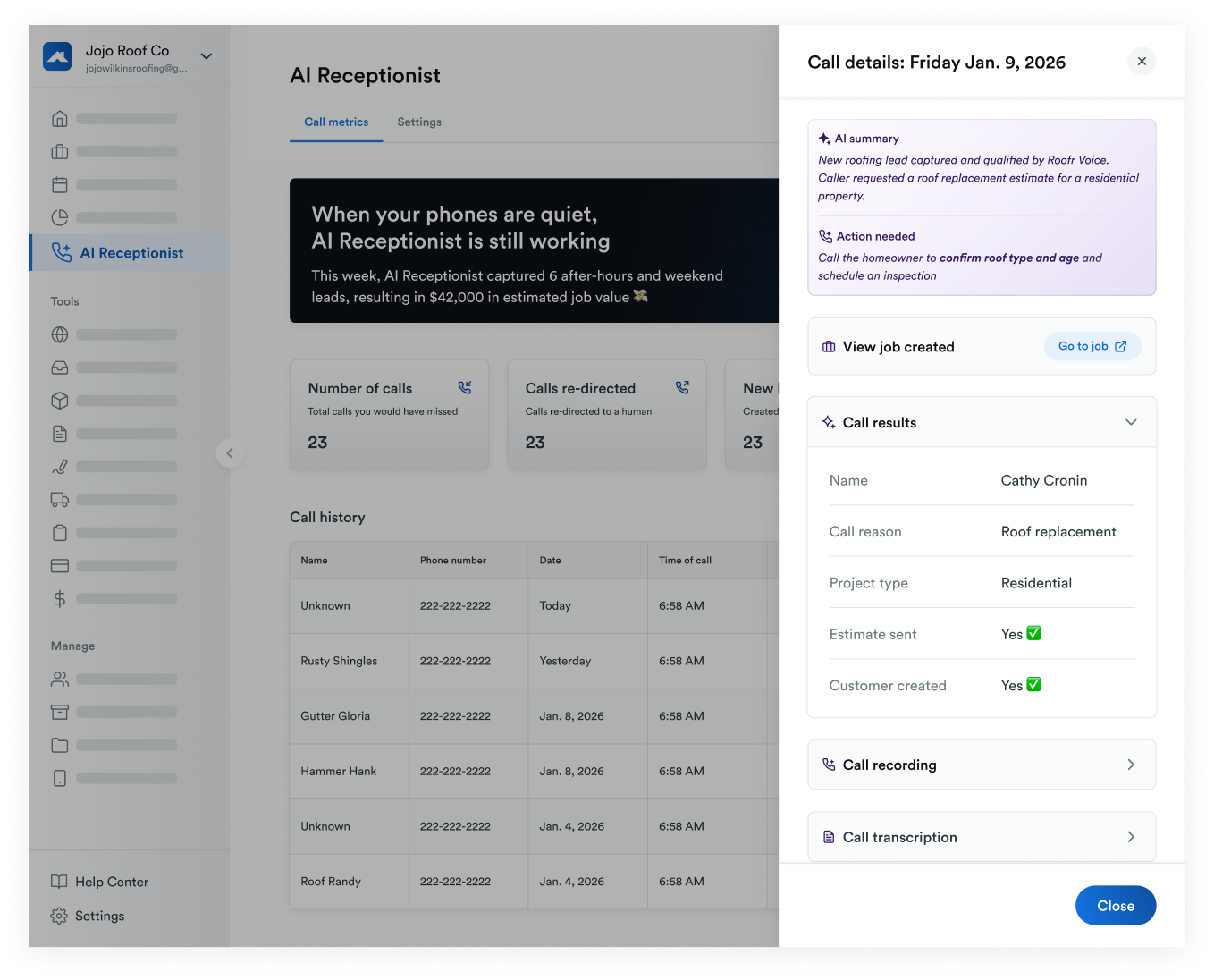
Task: Click the people icon under Manage
Action: click(x=60, y=680)
